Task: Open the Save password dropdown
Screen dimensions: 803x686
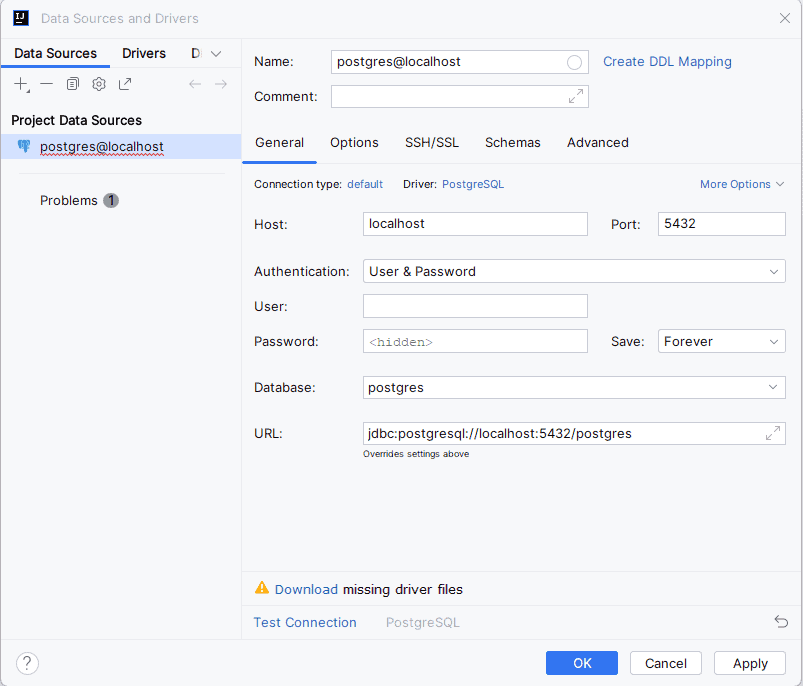Action: coord(722,341)
